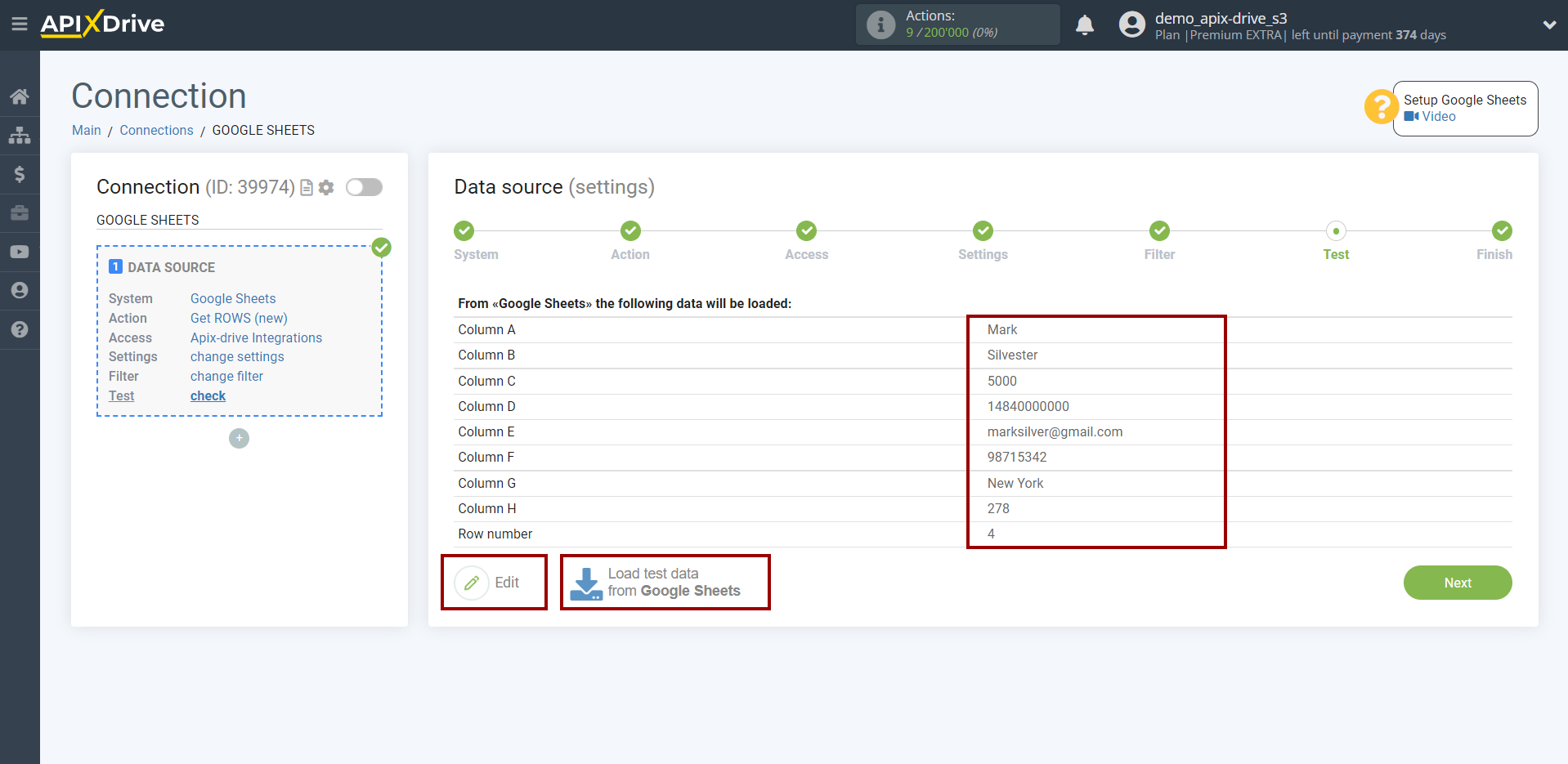Toggle the connection on/off switch
The width and height of the screenshot is (1568, 764).
(364, 187)
